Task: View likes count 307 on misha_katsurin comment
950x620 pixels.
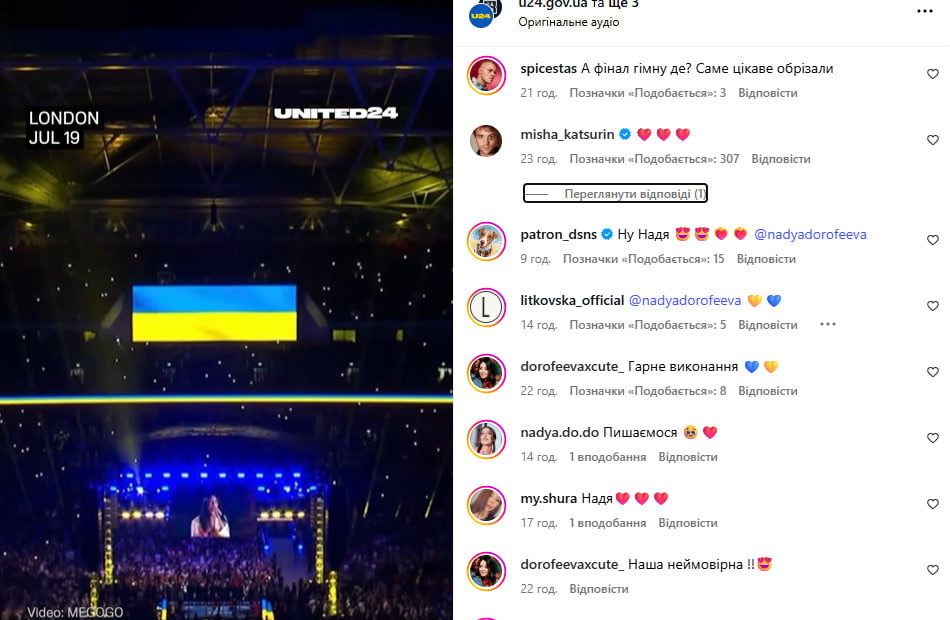Action: 654,159
